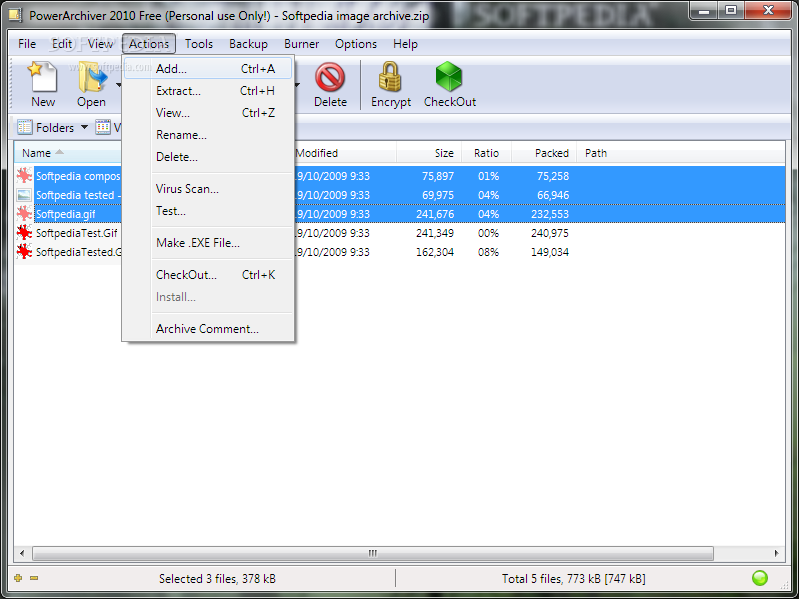
Task: Click the green status light indicator
Action: 760,578
